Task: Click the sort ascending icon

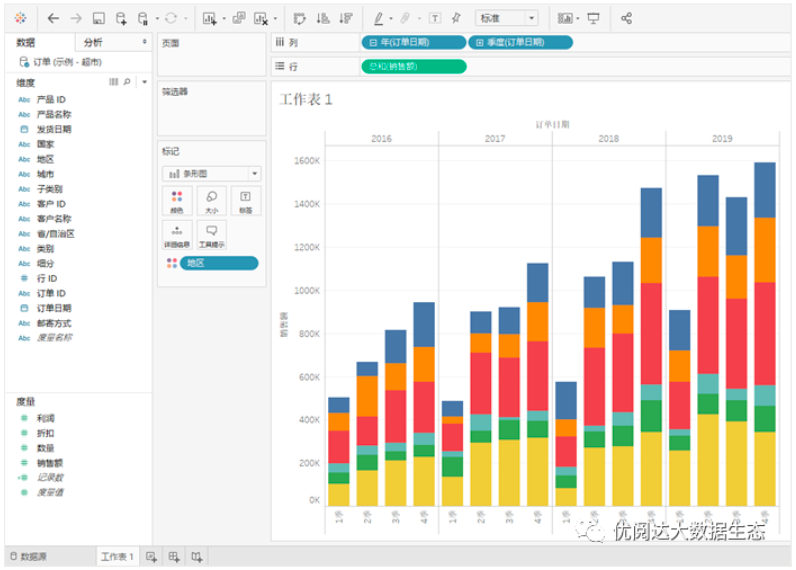Action: [322, 18]
